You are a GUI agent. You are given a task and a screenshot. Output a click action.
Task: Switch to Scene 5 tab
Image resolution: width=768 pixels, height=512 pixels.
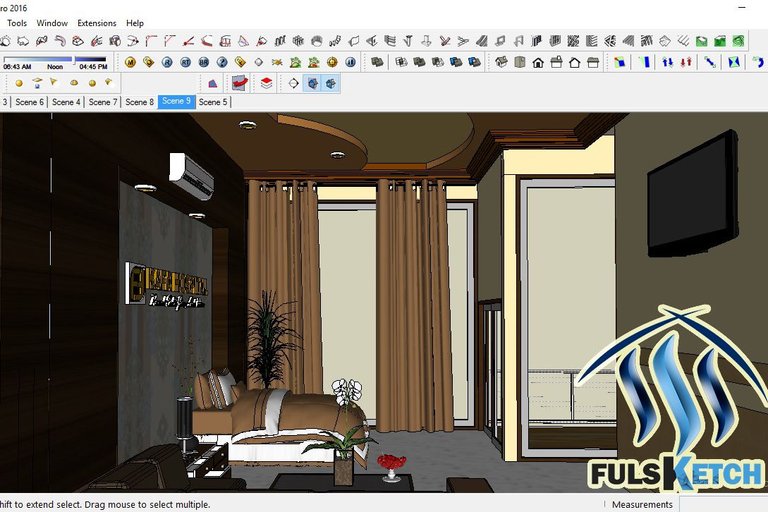[213, 102]
